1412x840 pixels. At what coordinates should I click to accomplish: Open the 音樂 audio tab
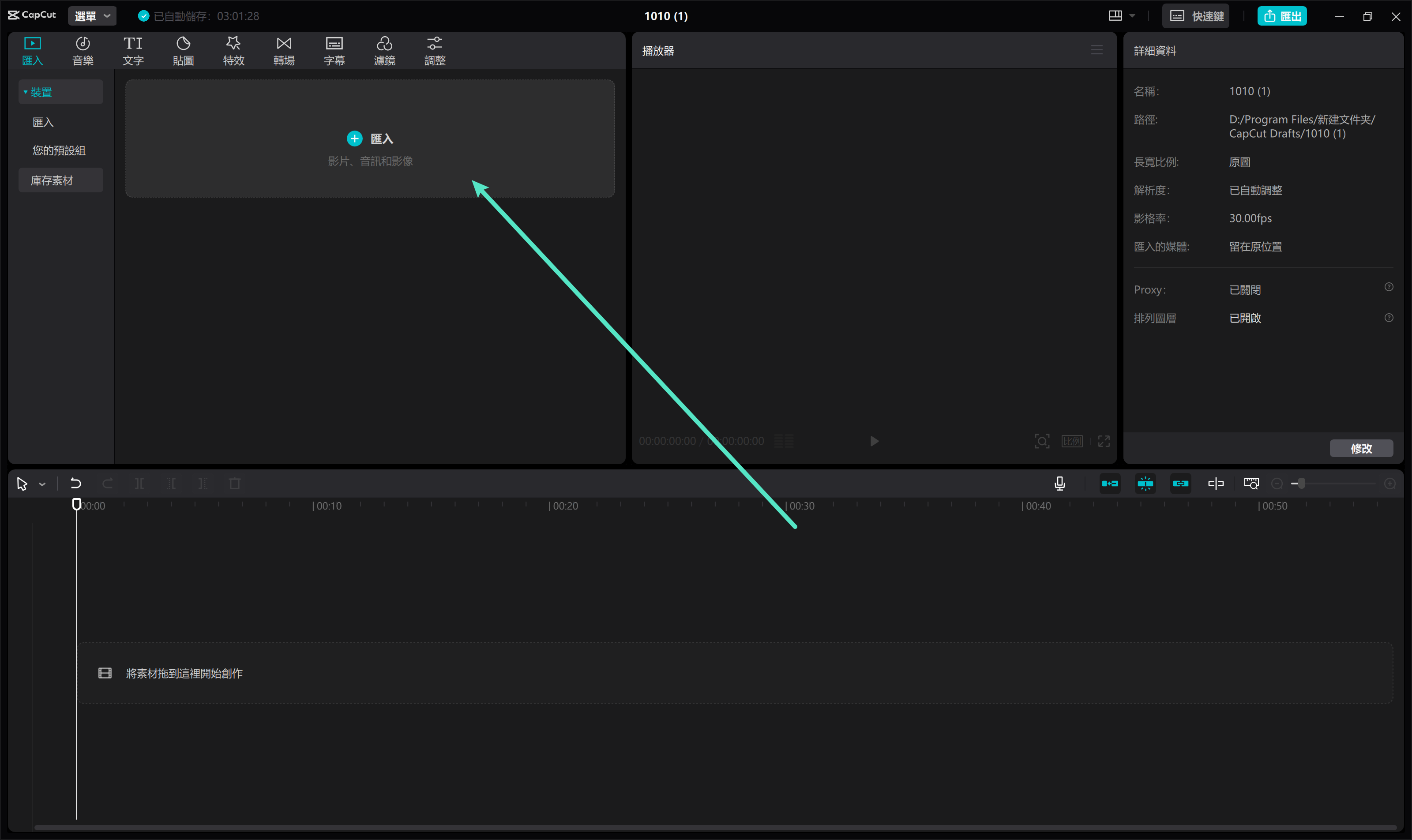coord(83,51)
